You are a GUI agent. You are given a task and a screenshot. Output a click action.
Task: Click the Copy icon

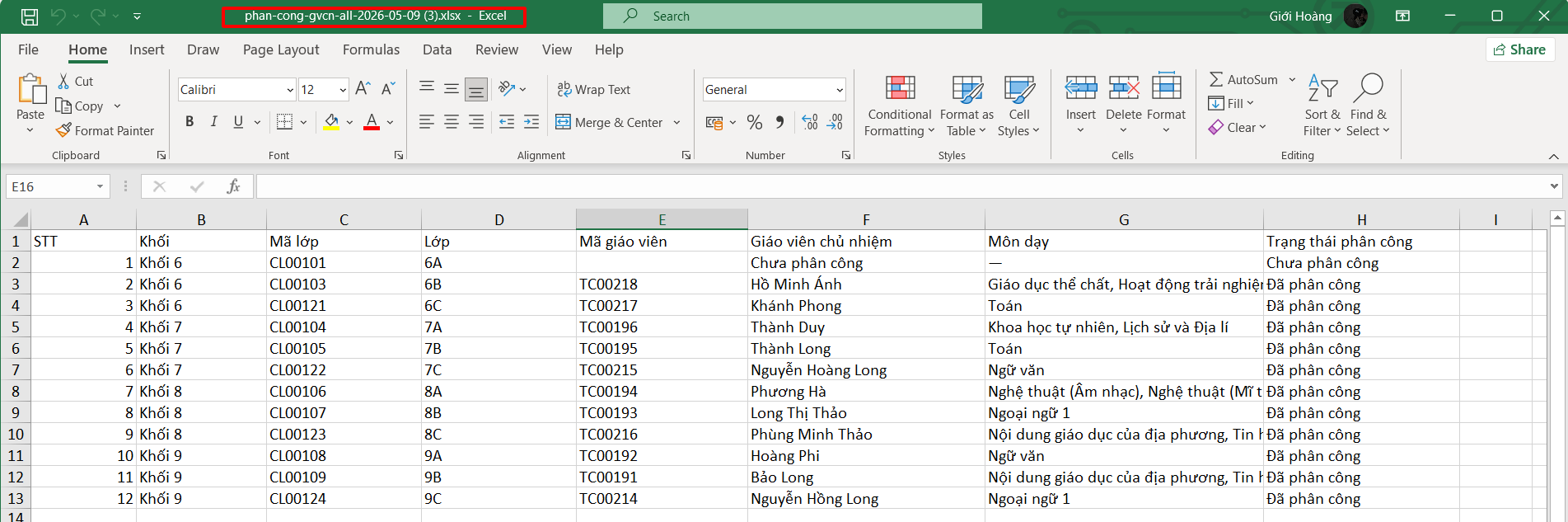(63, 106)
